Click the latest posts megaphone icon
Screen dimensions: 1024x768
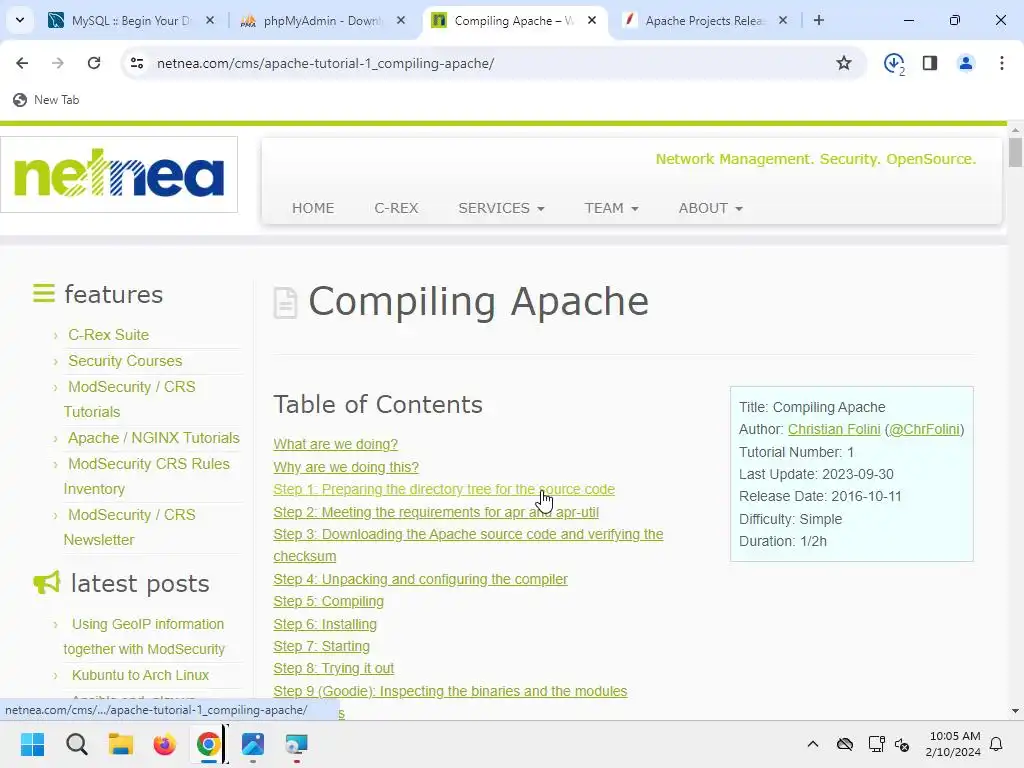[47, 582]
